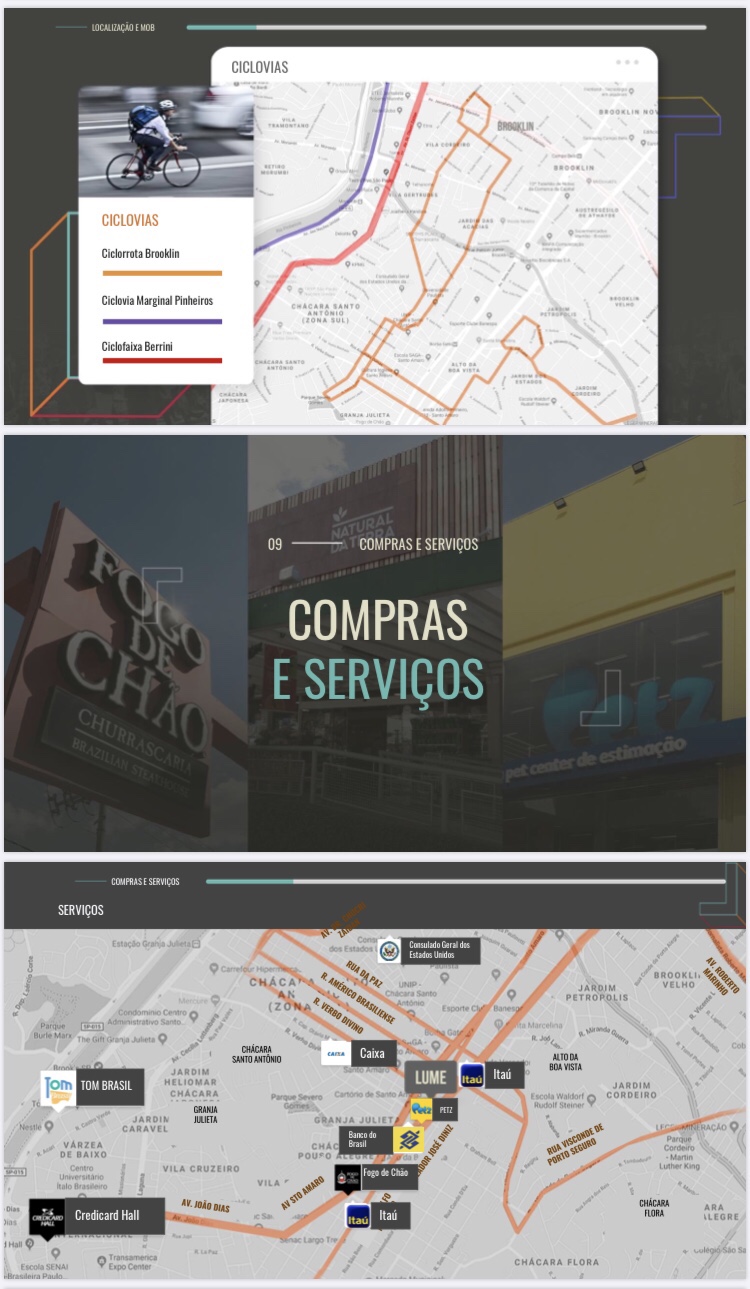This screenshot has width=750, height=1289.
Task: Click the yellow Banco do Brasil logo
Action: point(408,1139)
